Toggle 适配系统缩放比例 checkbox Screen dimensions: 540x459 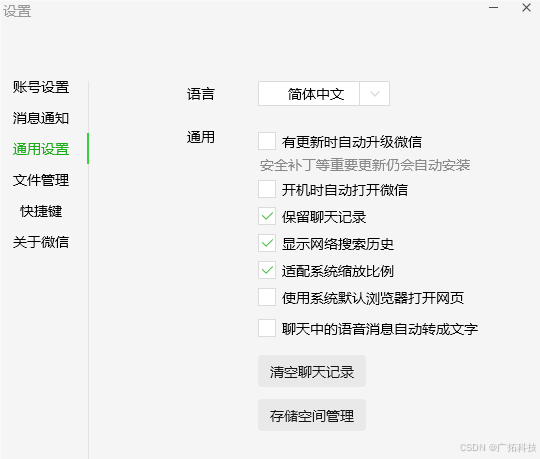[x=267, y=270]
